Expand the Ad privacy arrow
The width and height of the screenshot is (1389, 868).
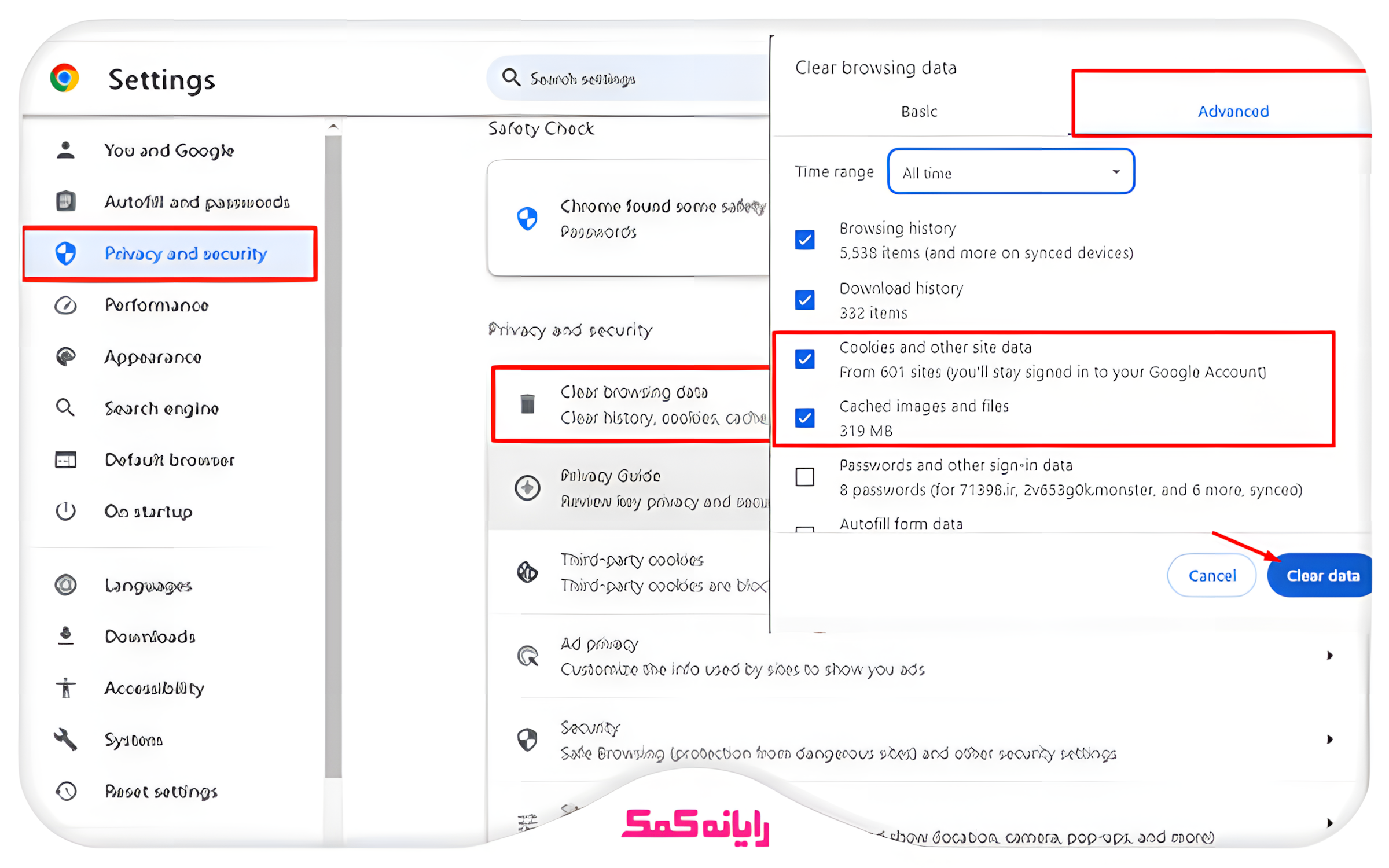[1329, 655]
